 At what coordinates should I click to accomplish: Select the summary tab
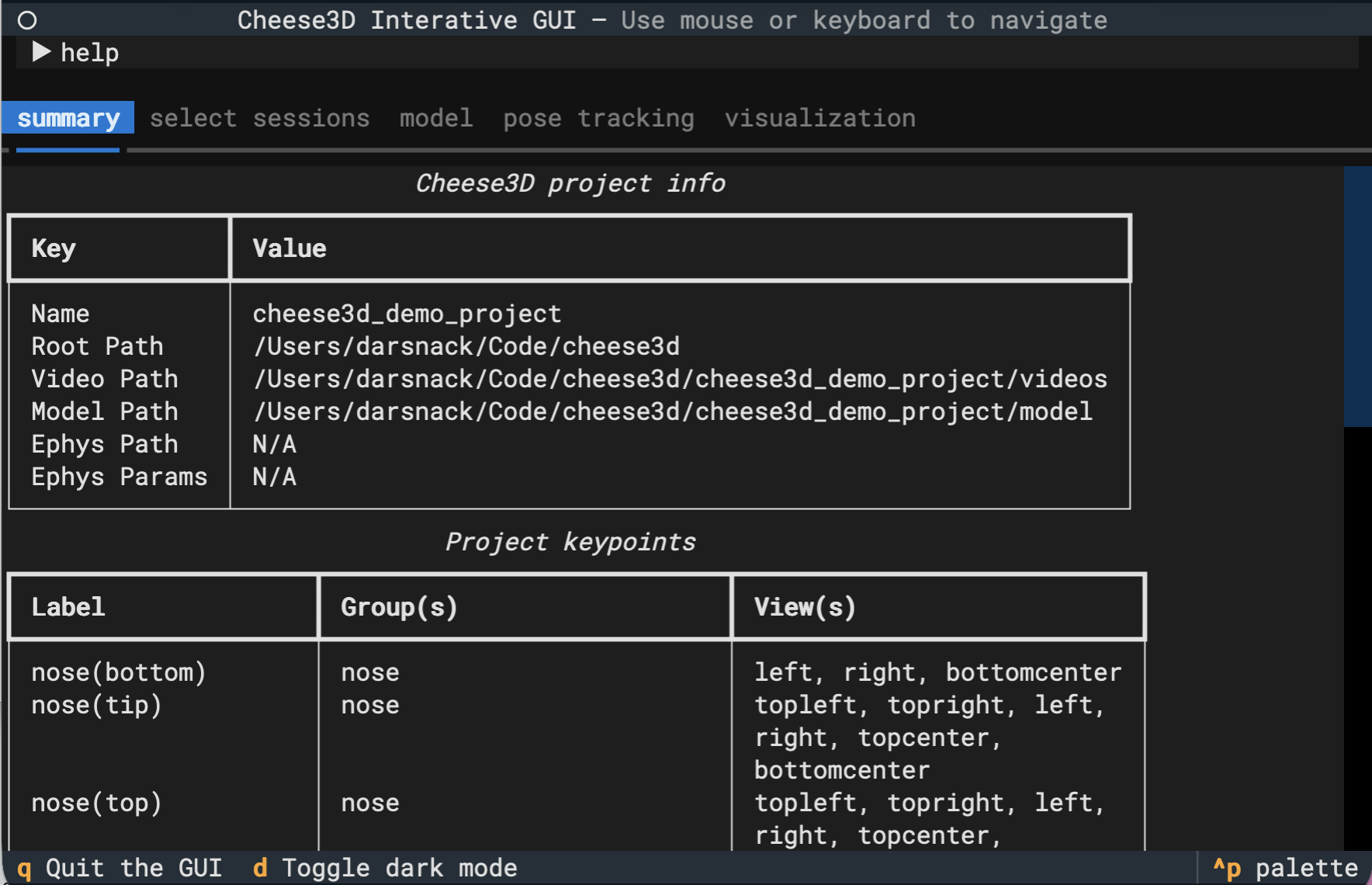68,118
